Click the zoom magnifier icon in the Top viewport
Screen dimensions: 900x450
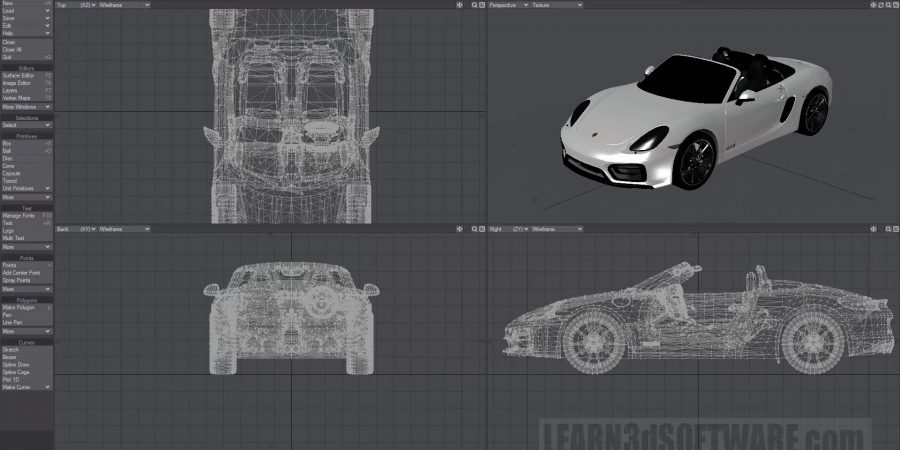coord(473,5)
